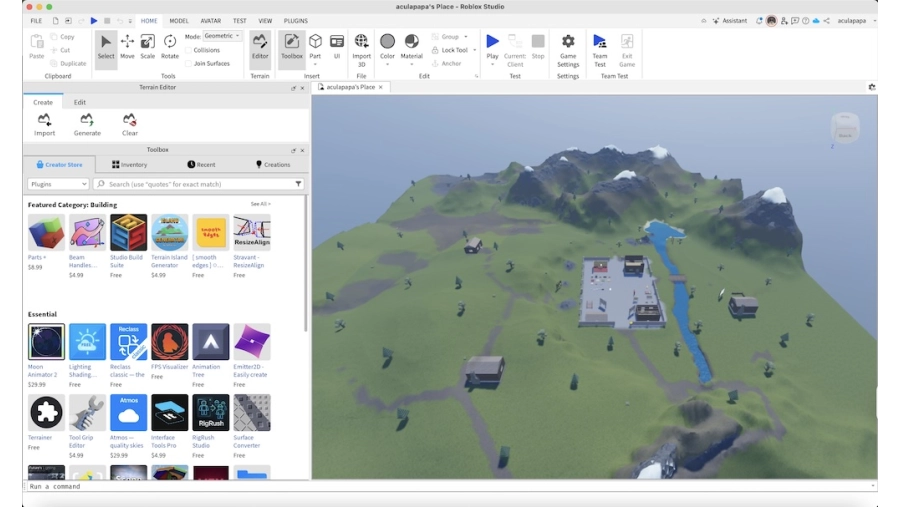This screenshot has width=900, height=507.
Task: Open the viewport settings gear
Action: pos(872,87)
